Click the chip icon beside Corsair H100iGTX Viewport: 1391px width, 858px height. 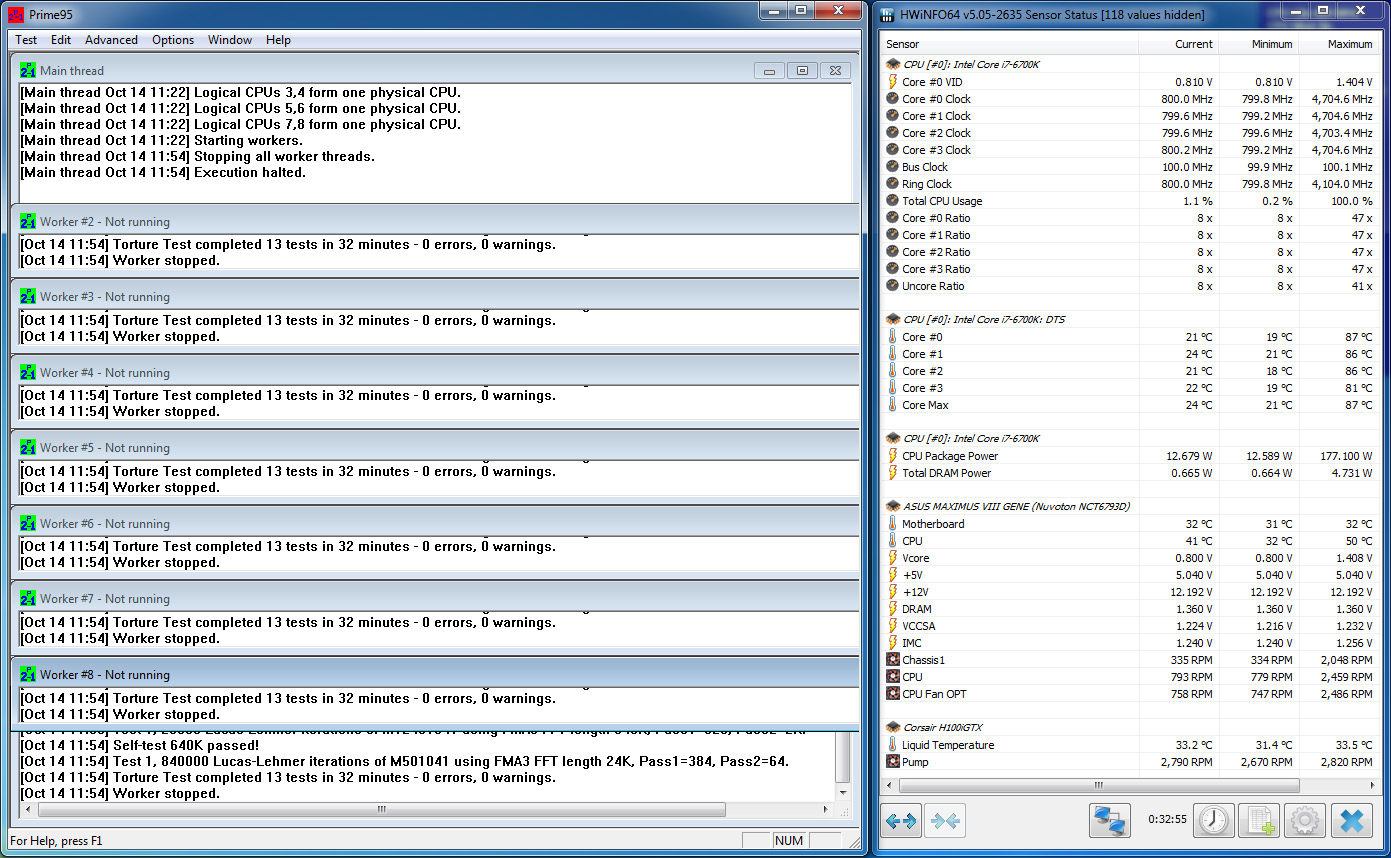(x=893, y=727)
